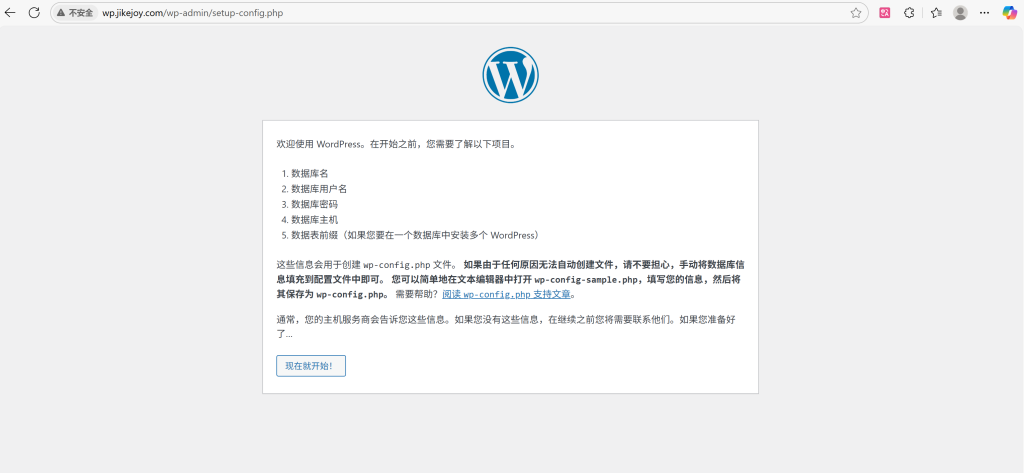Focus the address bar with wp.jikejoy.com URL

(x=457, y=12)
